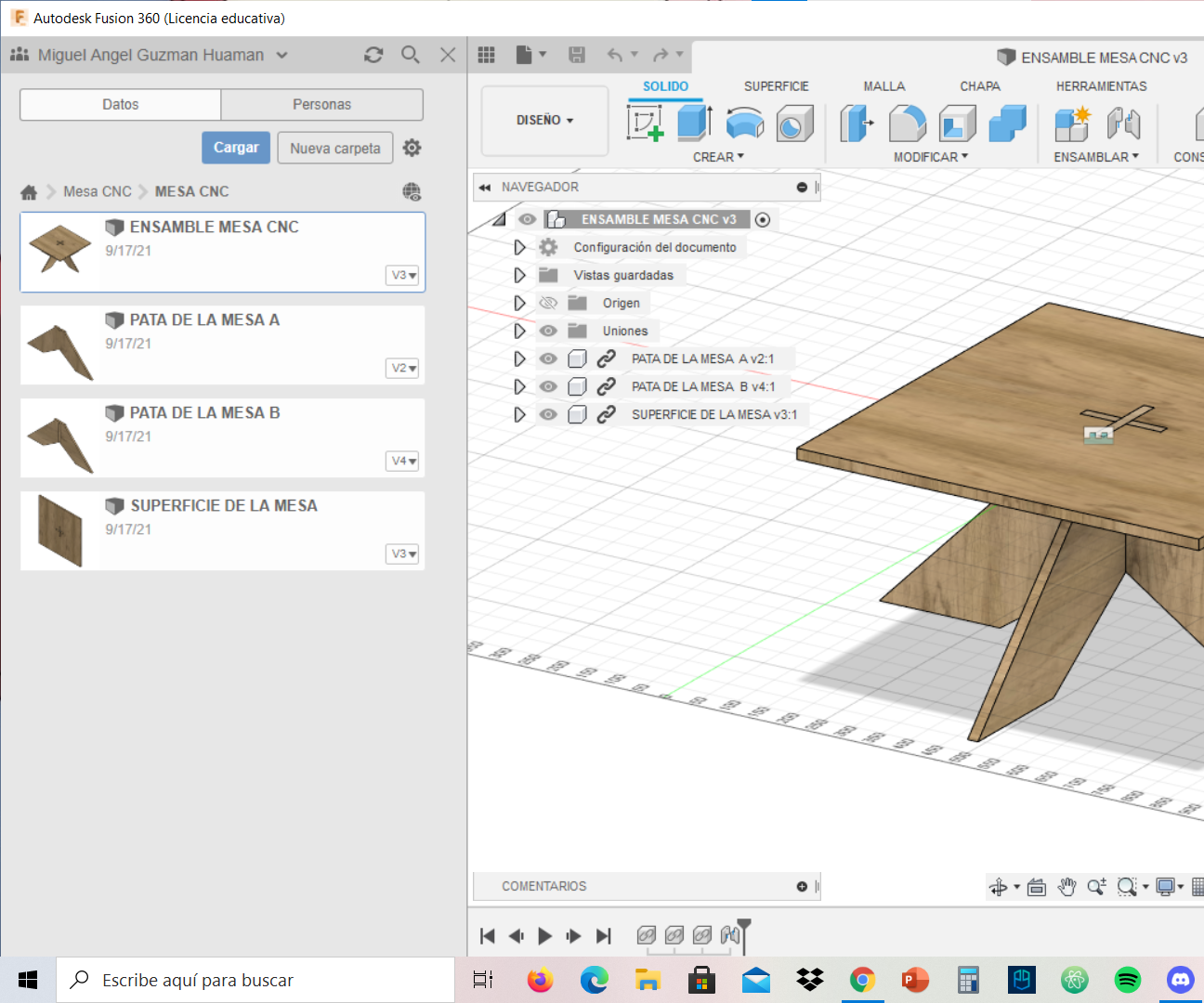The width and height of the screenshot is (1204, 1003).
Task: Expand PATA DE LA MESA A v2:1 node
Action: click(x=519, y=358)
